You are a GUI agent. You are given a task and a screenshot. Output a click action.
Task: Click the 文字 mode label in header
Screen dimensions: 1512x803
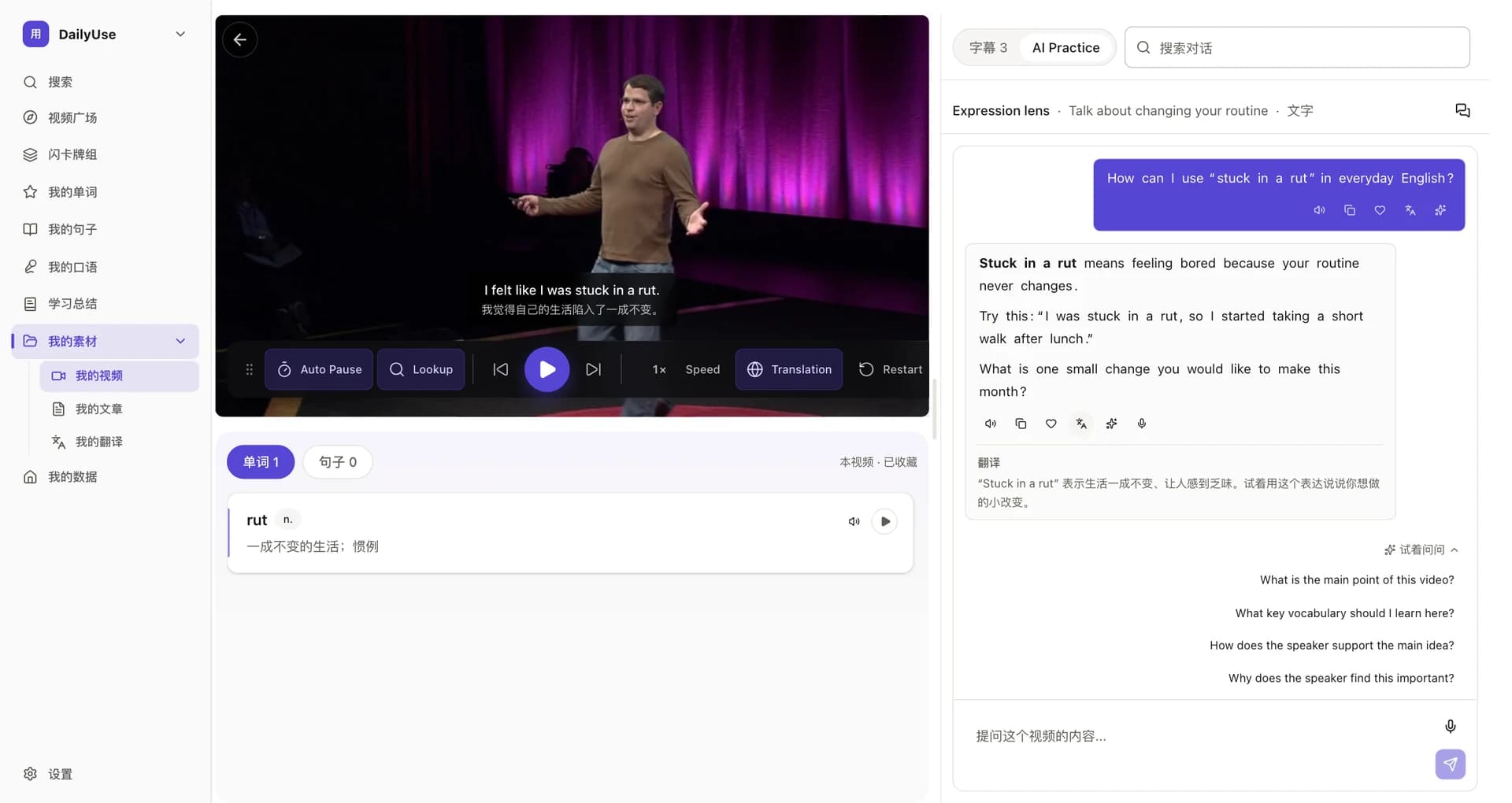click(x=1300, y=111)
